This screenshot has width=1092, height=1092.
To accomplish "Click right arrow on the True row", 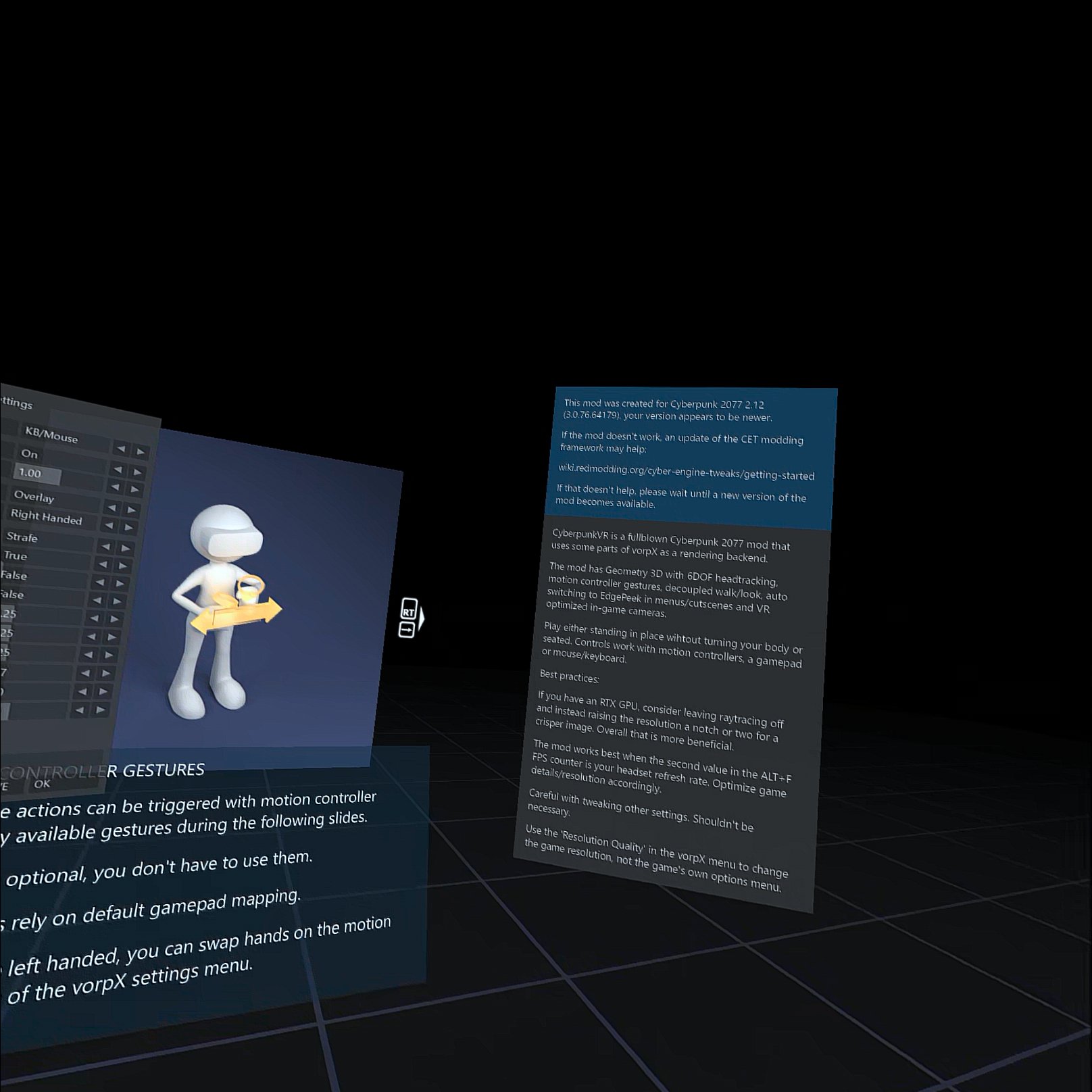I will coord(124,566).
